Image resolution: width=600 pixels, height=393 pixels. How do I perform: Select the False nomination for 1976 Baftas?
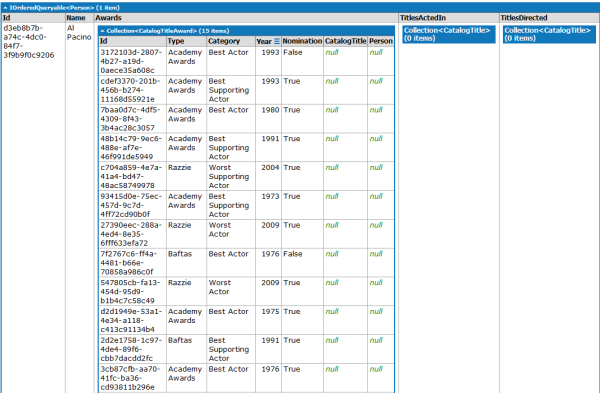293,254
